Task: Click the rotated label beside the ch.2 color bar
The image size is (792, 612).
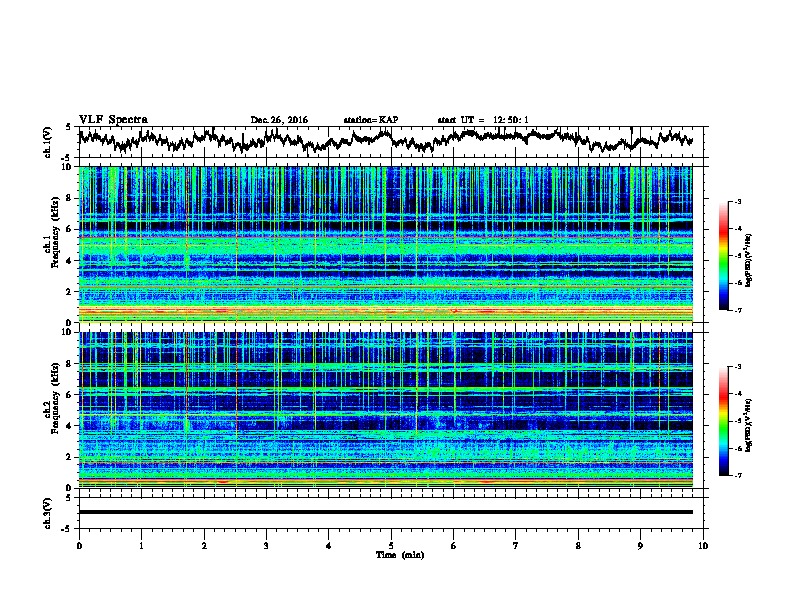Action: click(748, 425)
